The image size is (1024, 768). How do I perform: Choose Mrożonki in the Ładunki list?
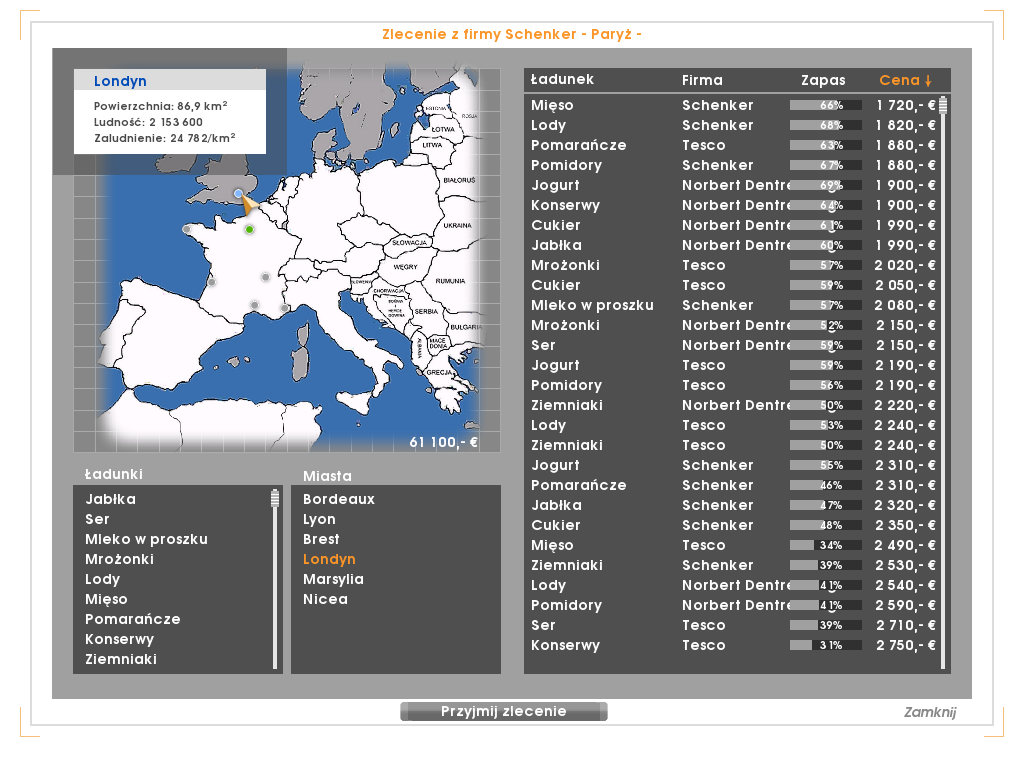[120, 559]
